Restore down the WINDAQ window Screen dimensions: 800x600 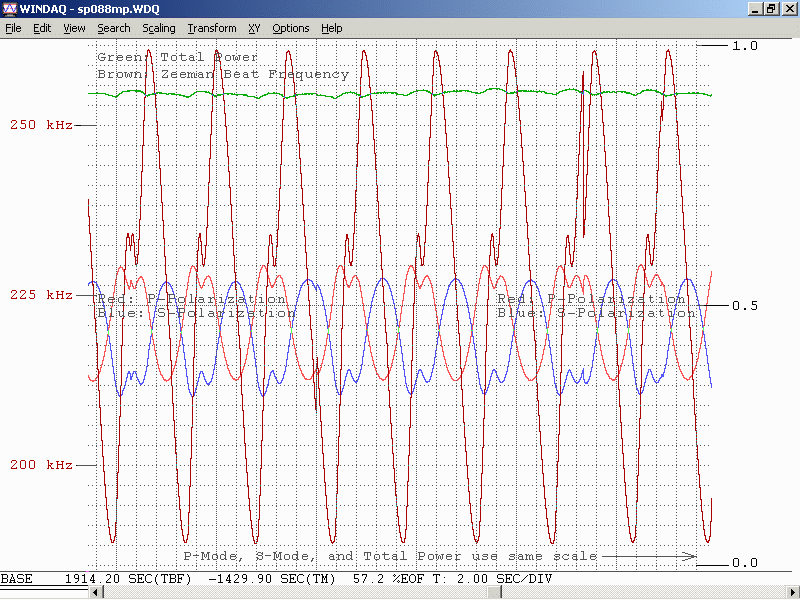771,9
